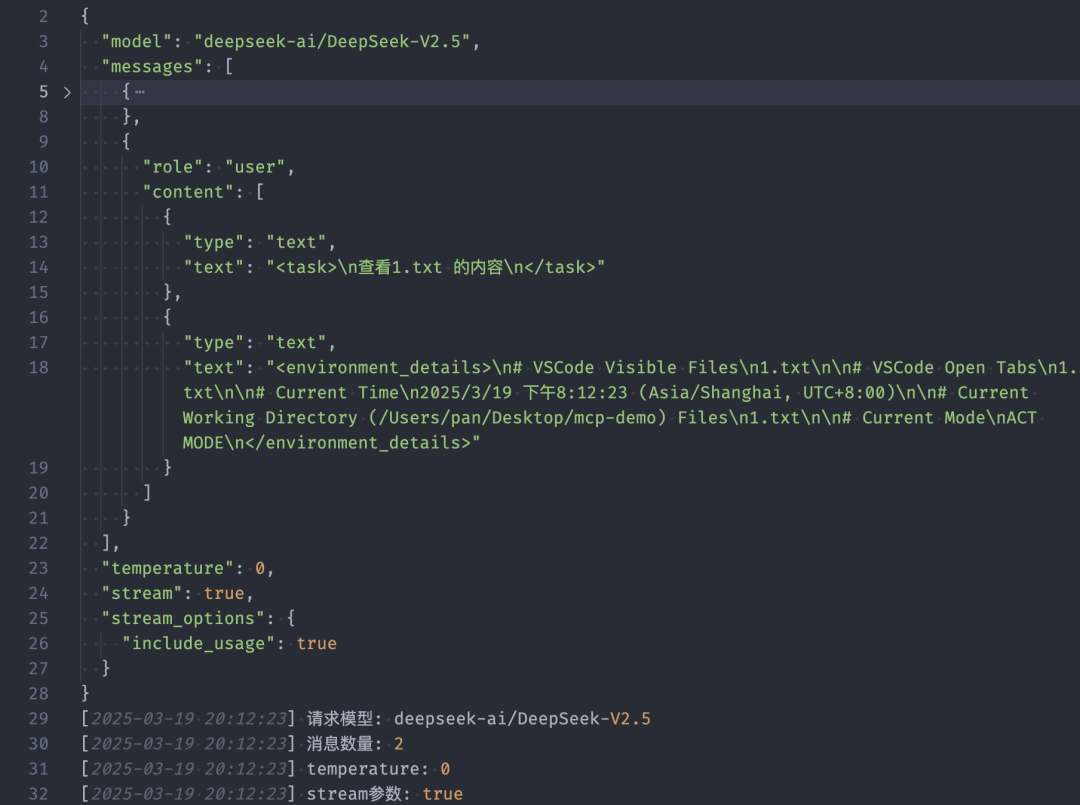Click the "model" key on line 3

[137, 41]
